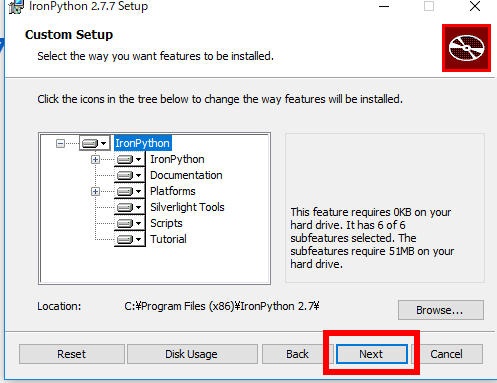Select the Tutorial feature
Image resolution: width=497 pixels, height=383 pixels.
(168, 239)
